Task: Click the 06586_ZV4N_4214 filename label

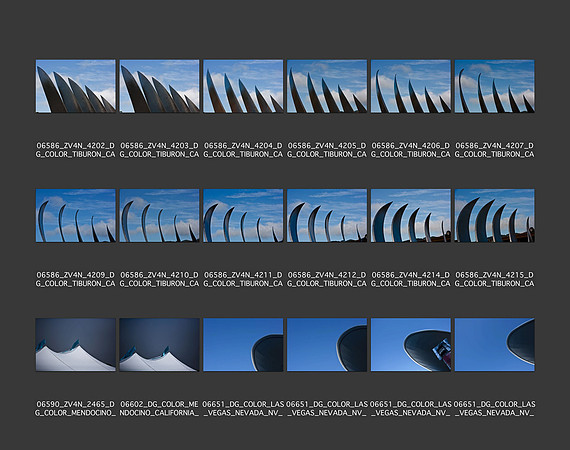Action: coord(411,279)
